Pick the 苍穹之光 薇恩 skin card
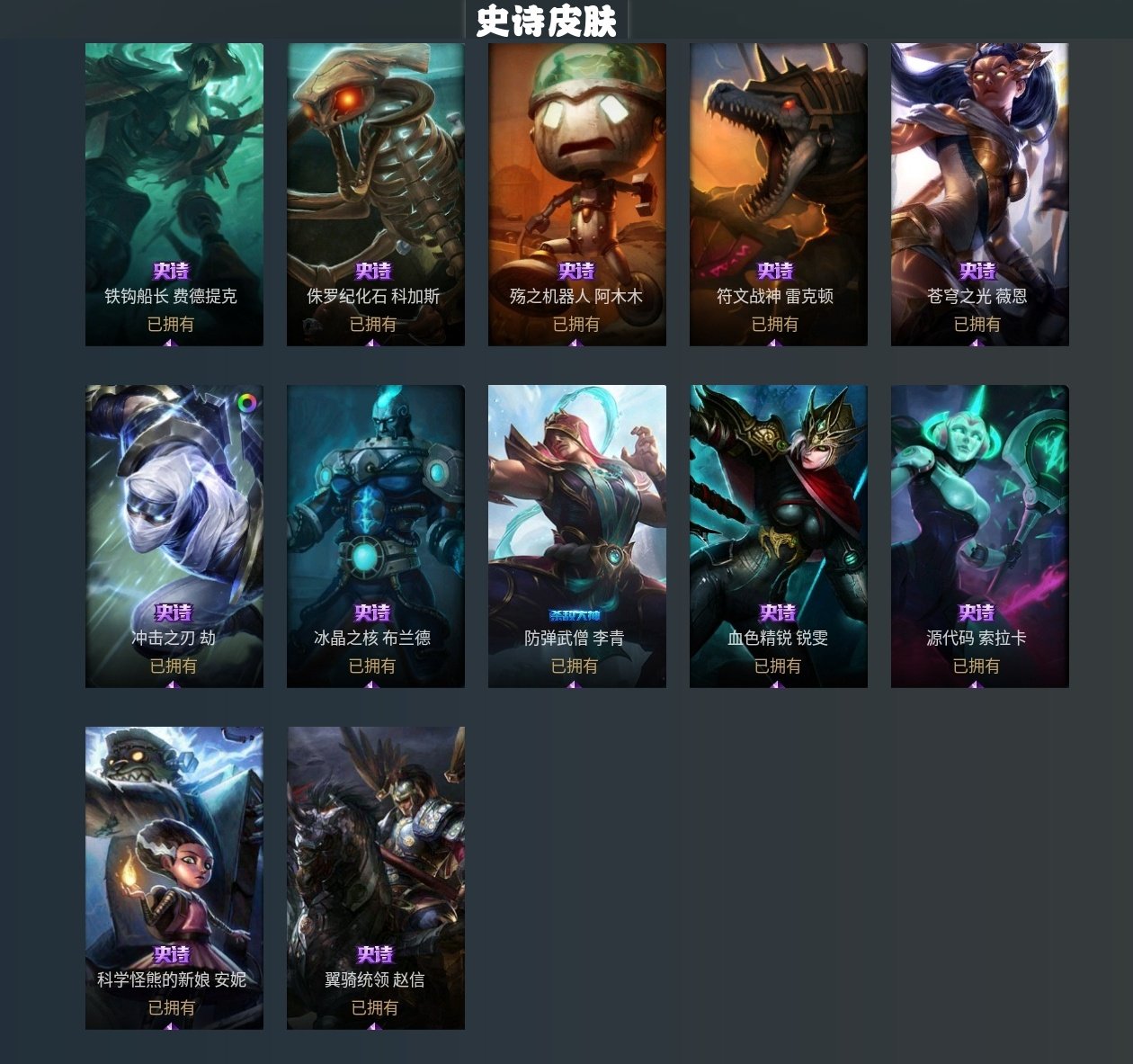The height and width of the screenshot is (1064, 1133). (x=980, y=194)
